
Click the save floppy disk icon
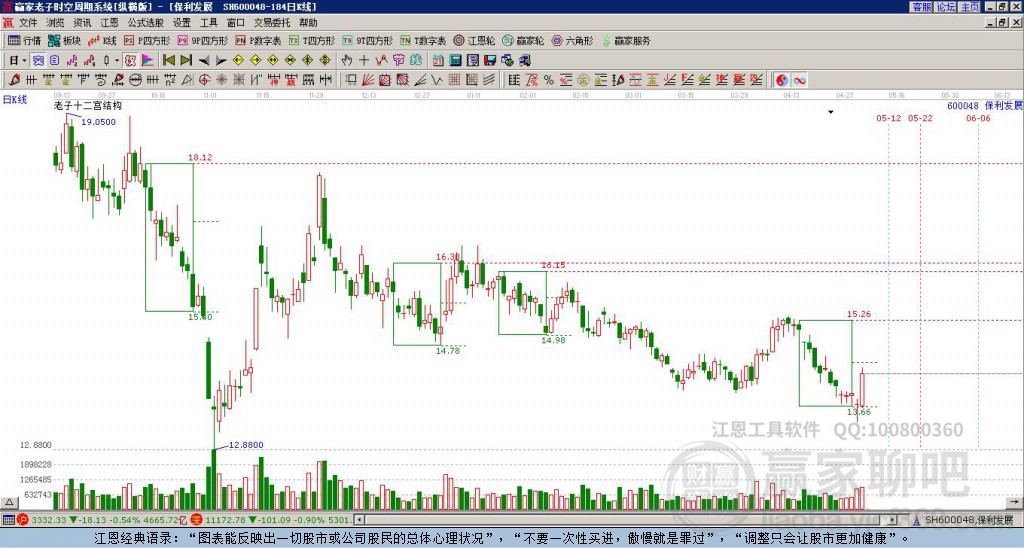(490, 61)
